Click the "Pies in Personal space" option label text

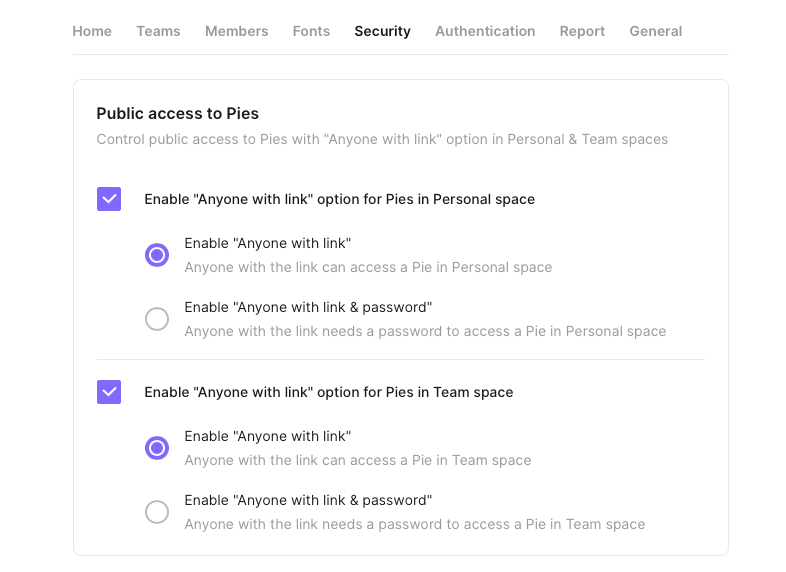pyautogui.click(x=339, y=199)
